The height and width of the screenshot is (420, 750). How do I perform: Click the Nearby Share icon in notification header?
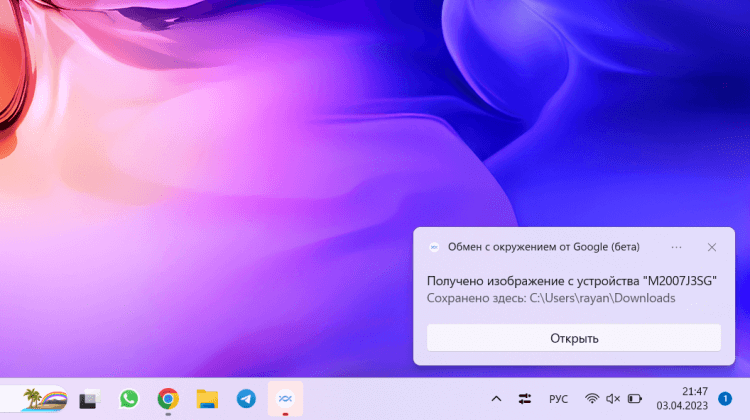(434, 247)
